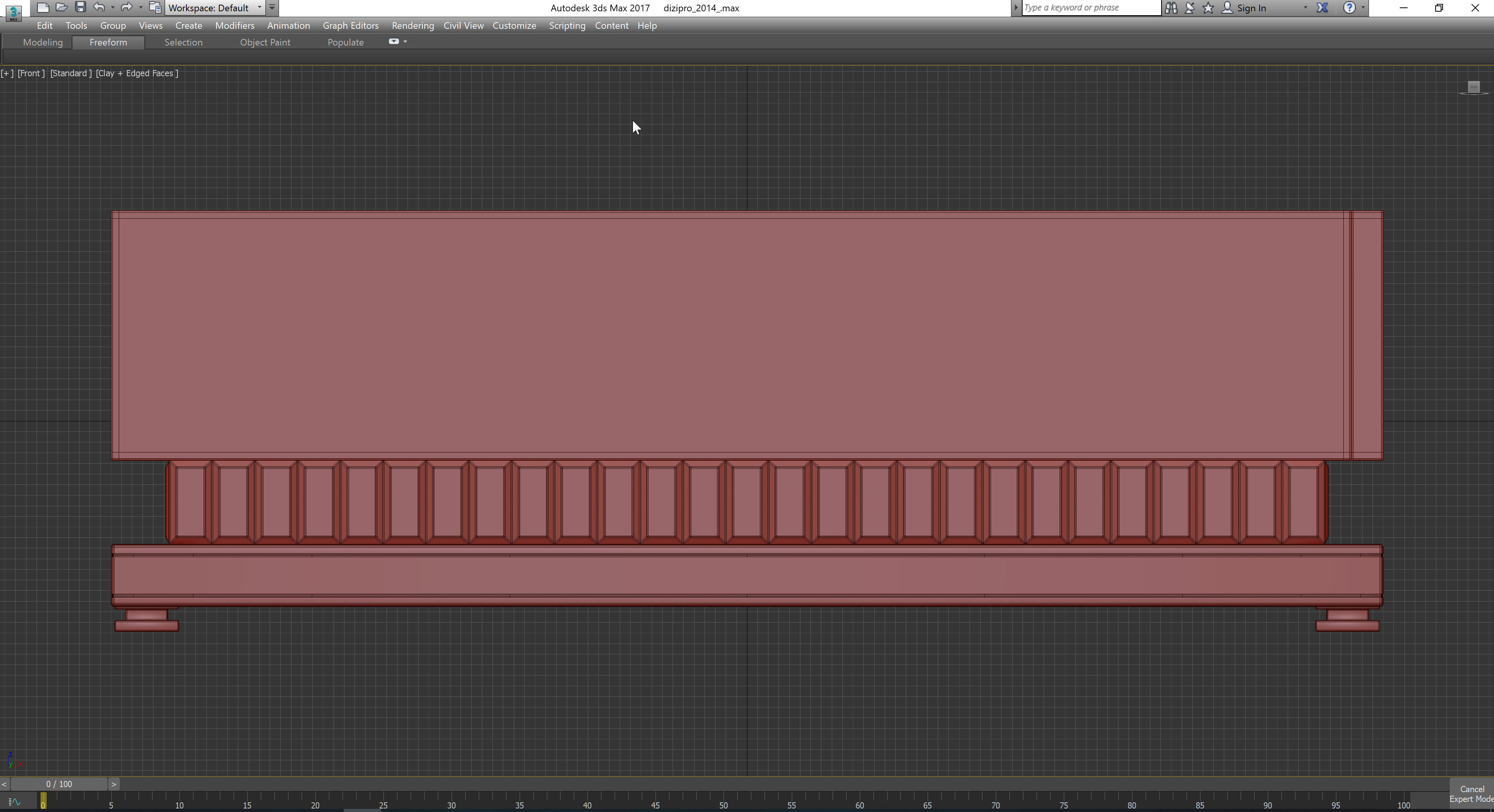Switch to the Object Paint ribbon tab

(x=265, y=42)
